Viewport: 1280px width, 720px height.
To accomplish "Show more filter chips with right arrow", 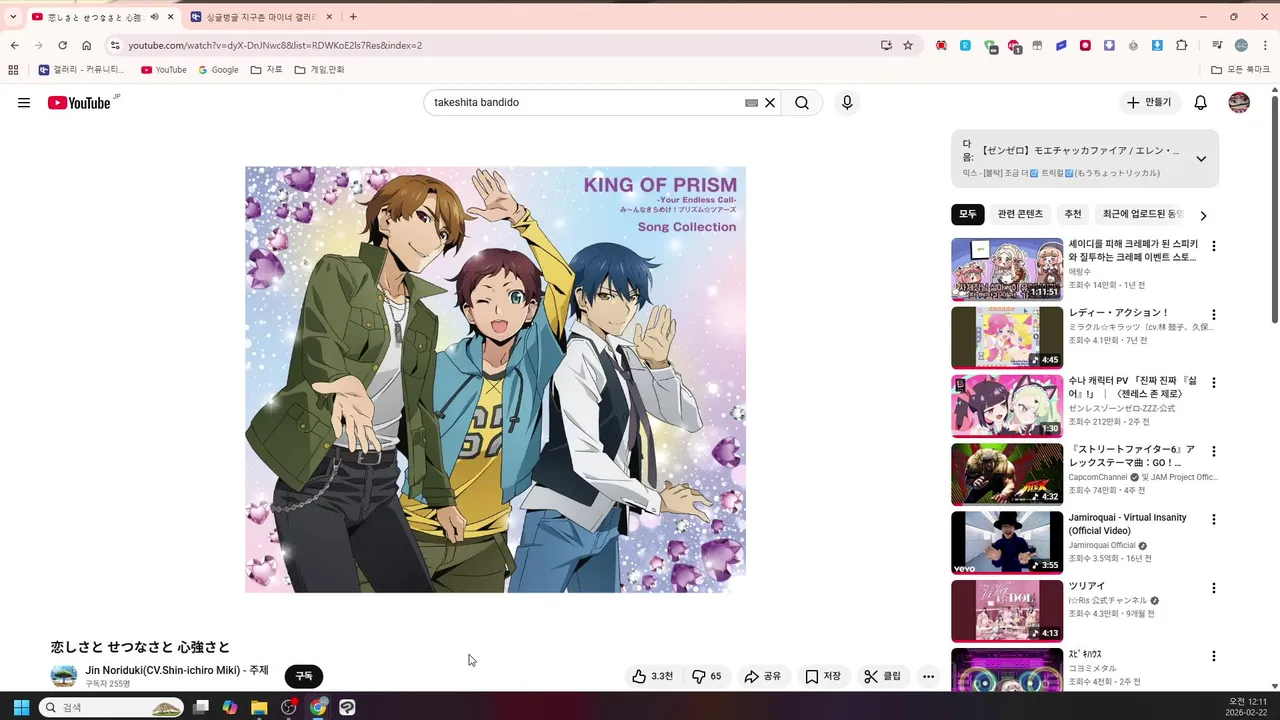I will click(1203, 215).
